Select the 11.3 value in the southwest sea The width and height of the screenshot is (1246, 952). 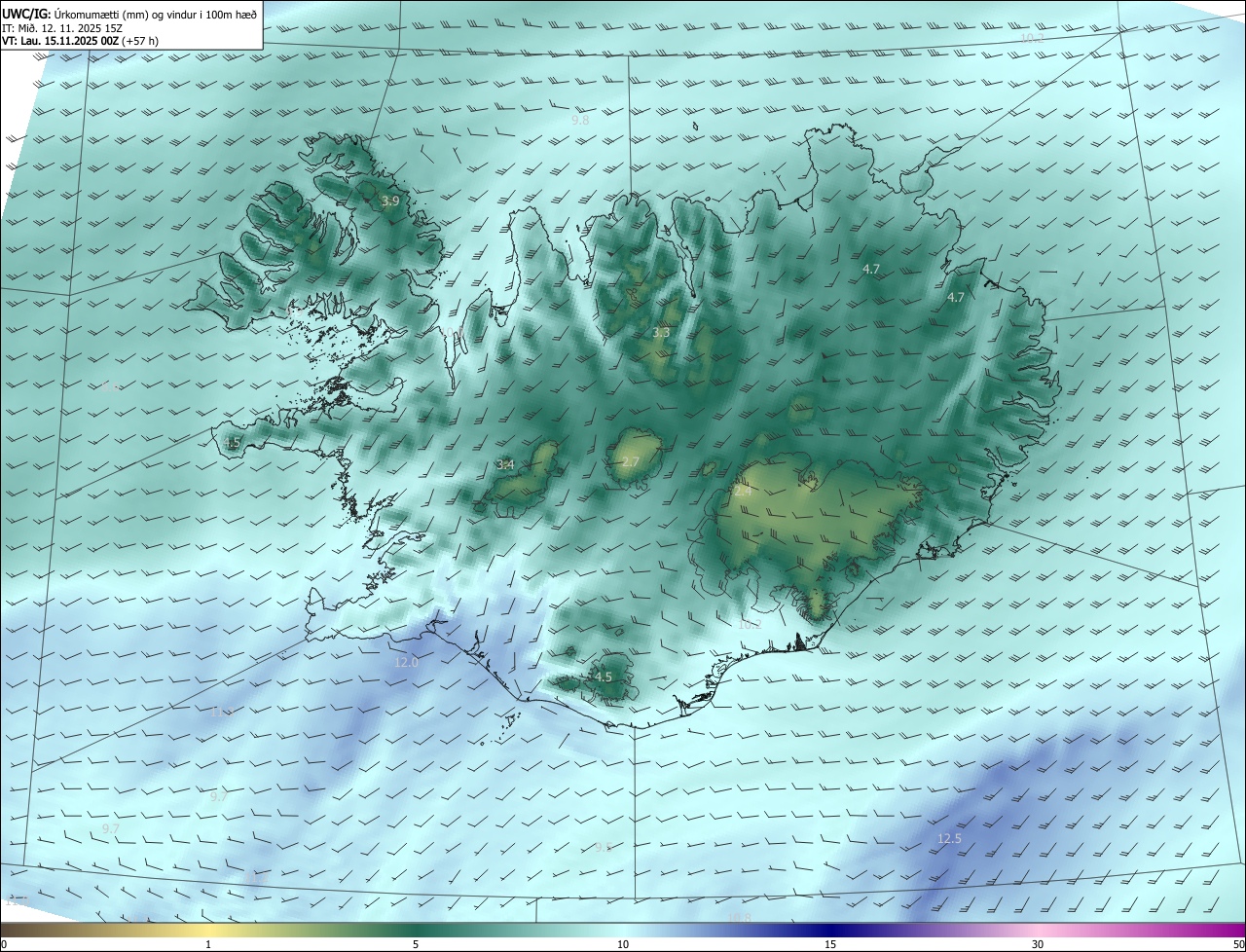pos(222,712)
